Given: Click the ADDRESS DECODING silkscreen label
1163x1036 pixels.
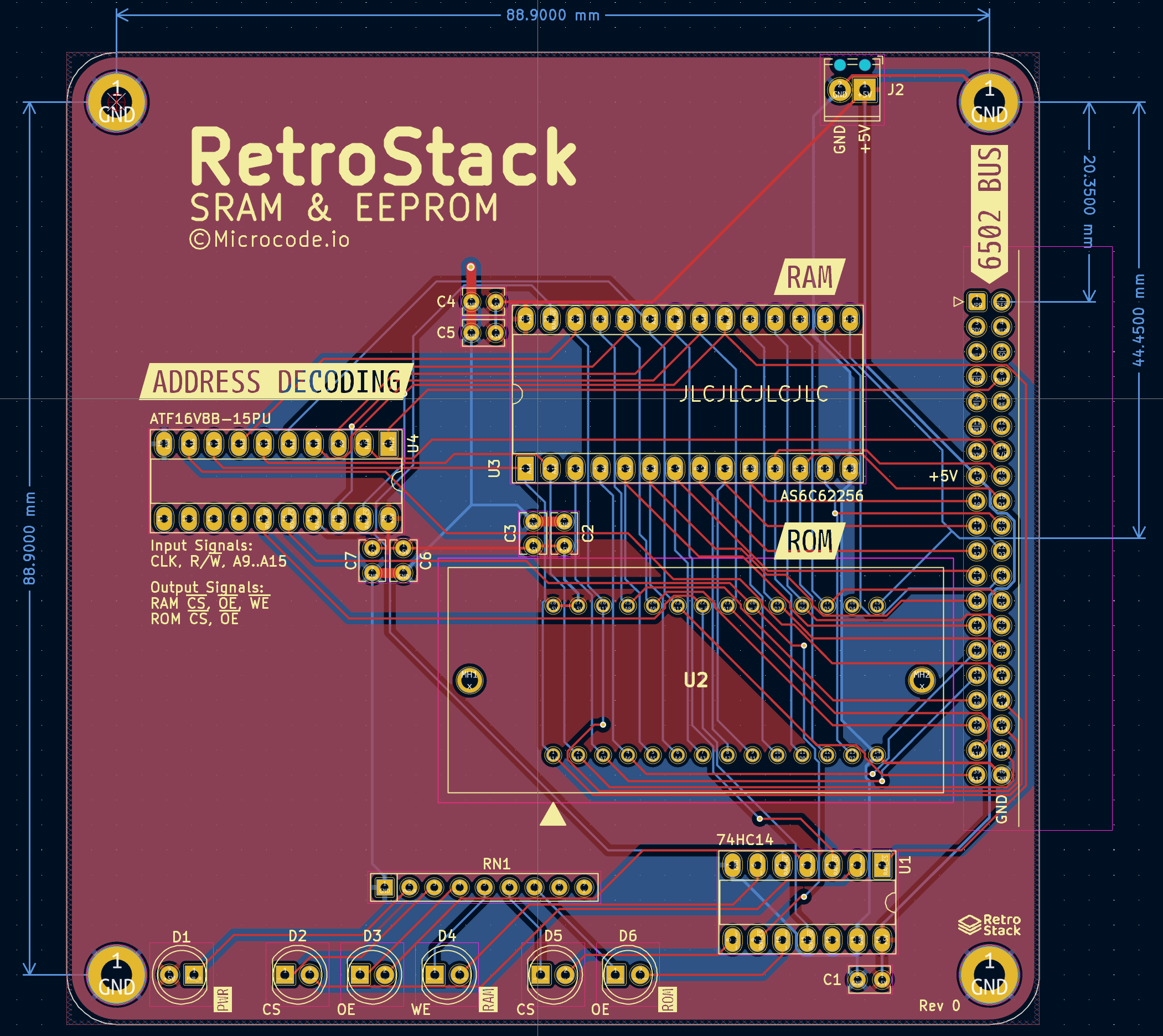Looking at the screenshot, I should pos(277,381).
